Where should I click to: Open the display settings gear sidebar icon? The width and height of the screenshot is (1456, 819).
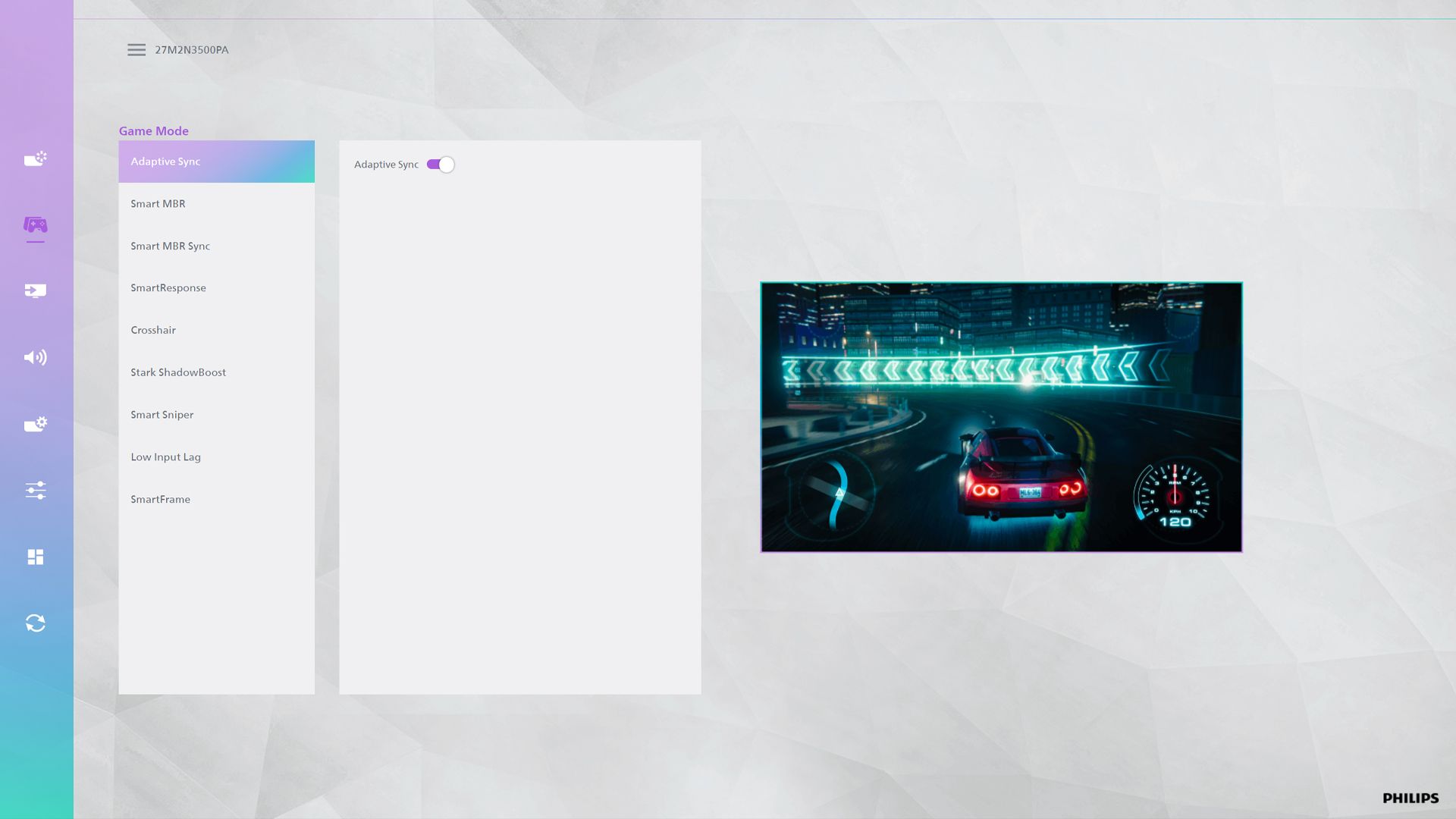pos(36,424)
